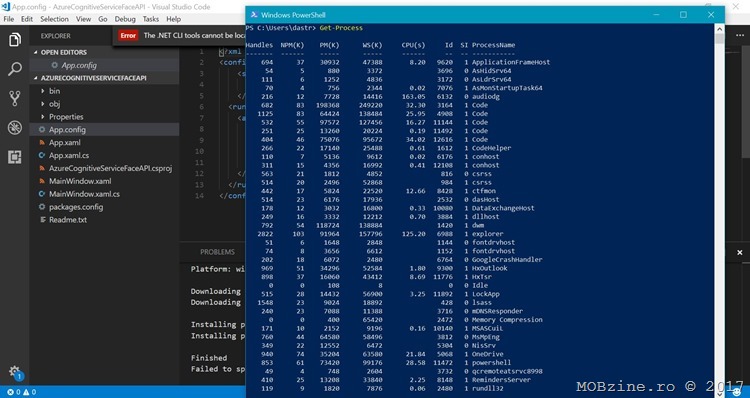Open the Source Control view
750x398 pixels.
point(14,98)
